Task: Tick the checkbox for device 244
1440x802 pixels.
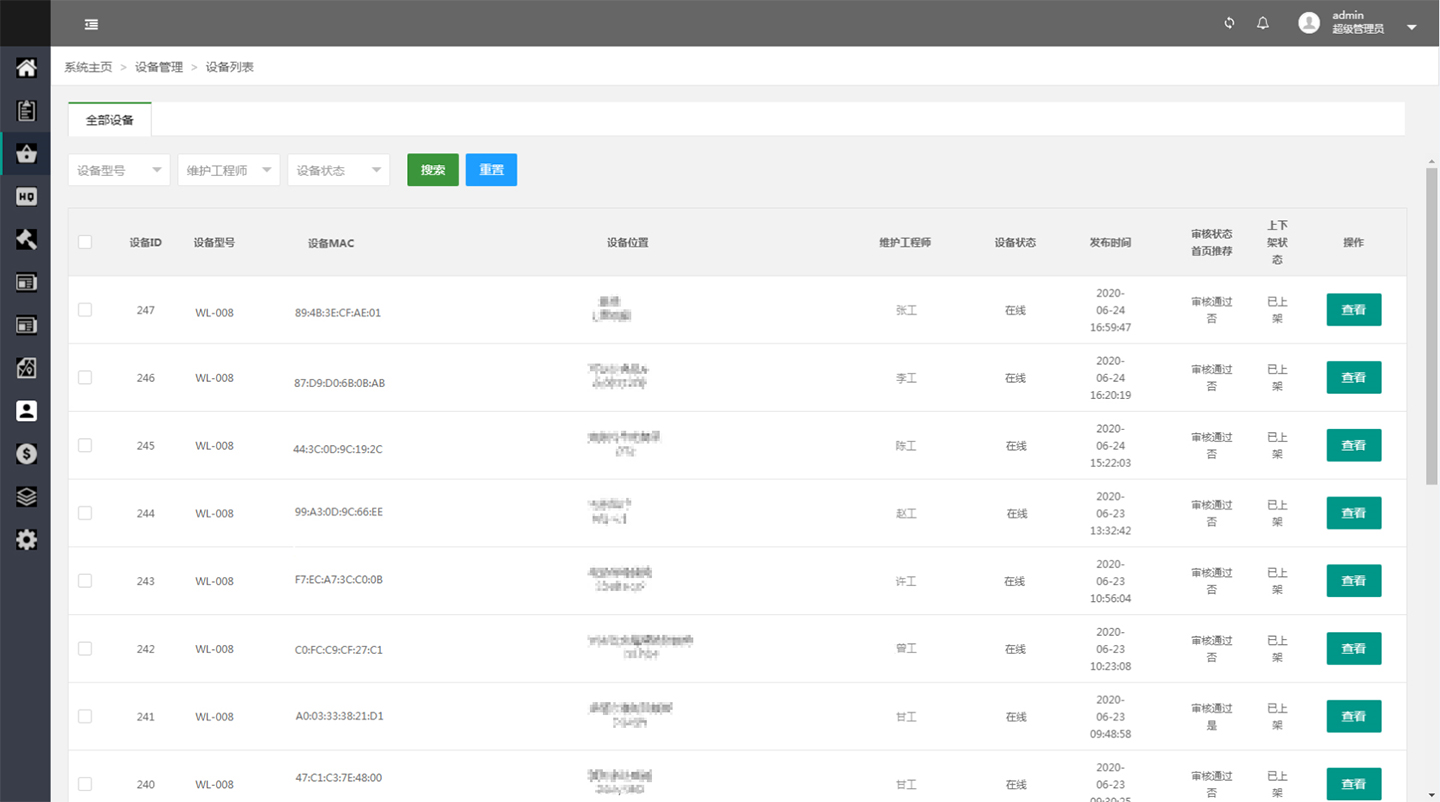Action: pos(85,513)
